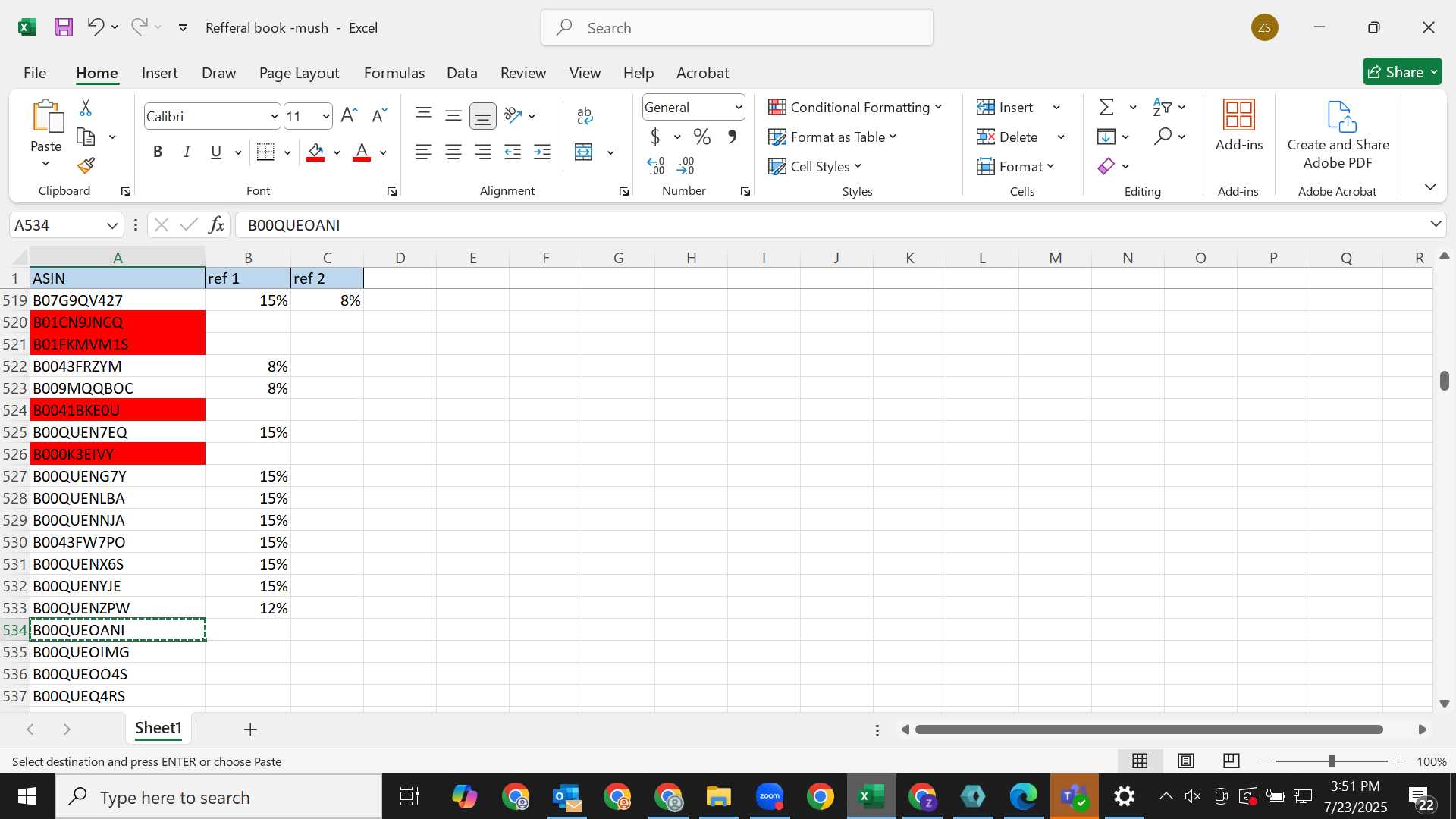Expand the Name Box dropdown arrow
The height and width of the screenshot is (819, 1456).
[x=112, y=225]
